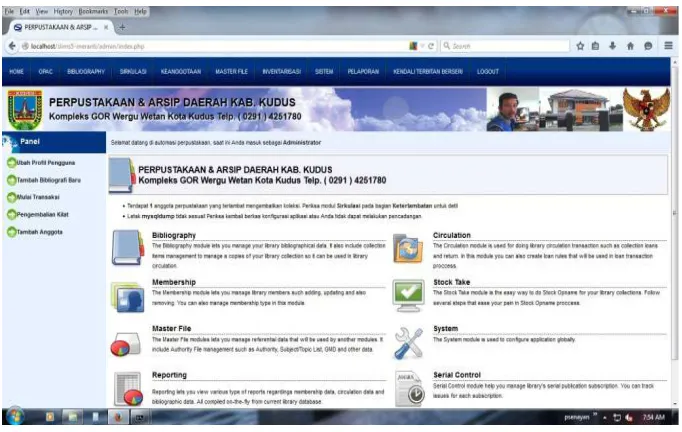Click the Windows Start orb
The height and width of the screenshot is (432, 682).
(15, 417)
